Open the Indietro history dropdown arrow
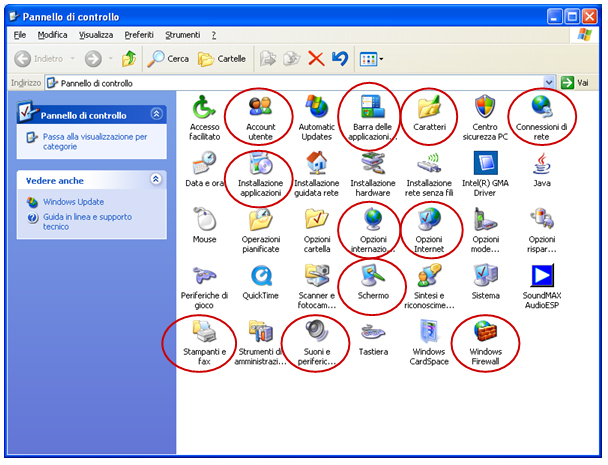 [73, 59]
